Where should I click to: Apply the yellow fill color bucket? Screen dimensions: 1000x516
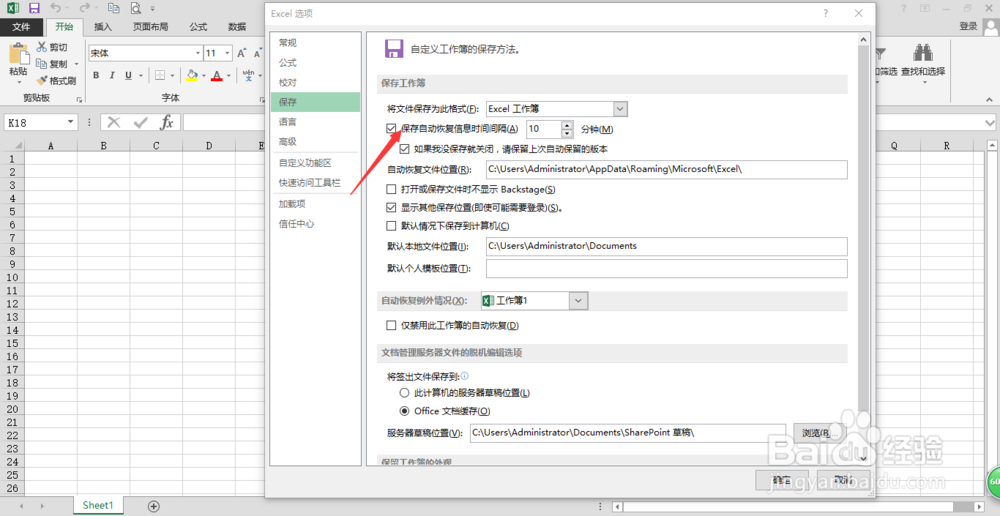[x=192, y=75]
